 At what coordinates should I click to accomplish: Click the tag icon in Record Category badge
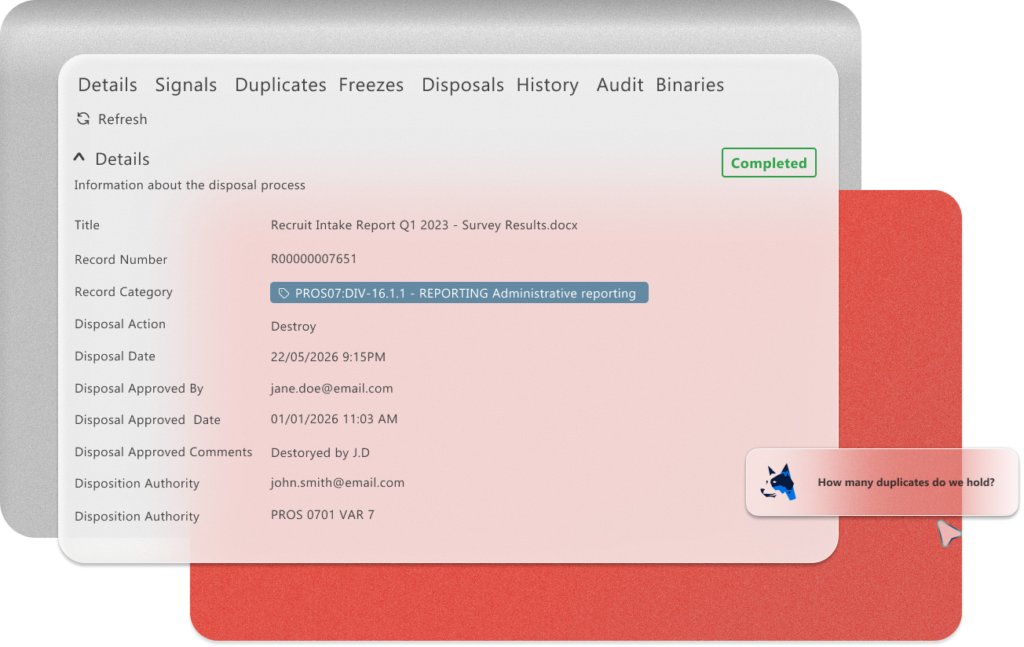[x=284, y=293]
